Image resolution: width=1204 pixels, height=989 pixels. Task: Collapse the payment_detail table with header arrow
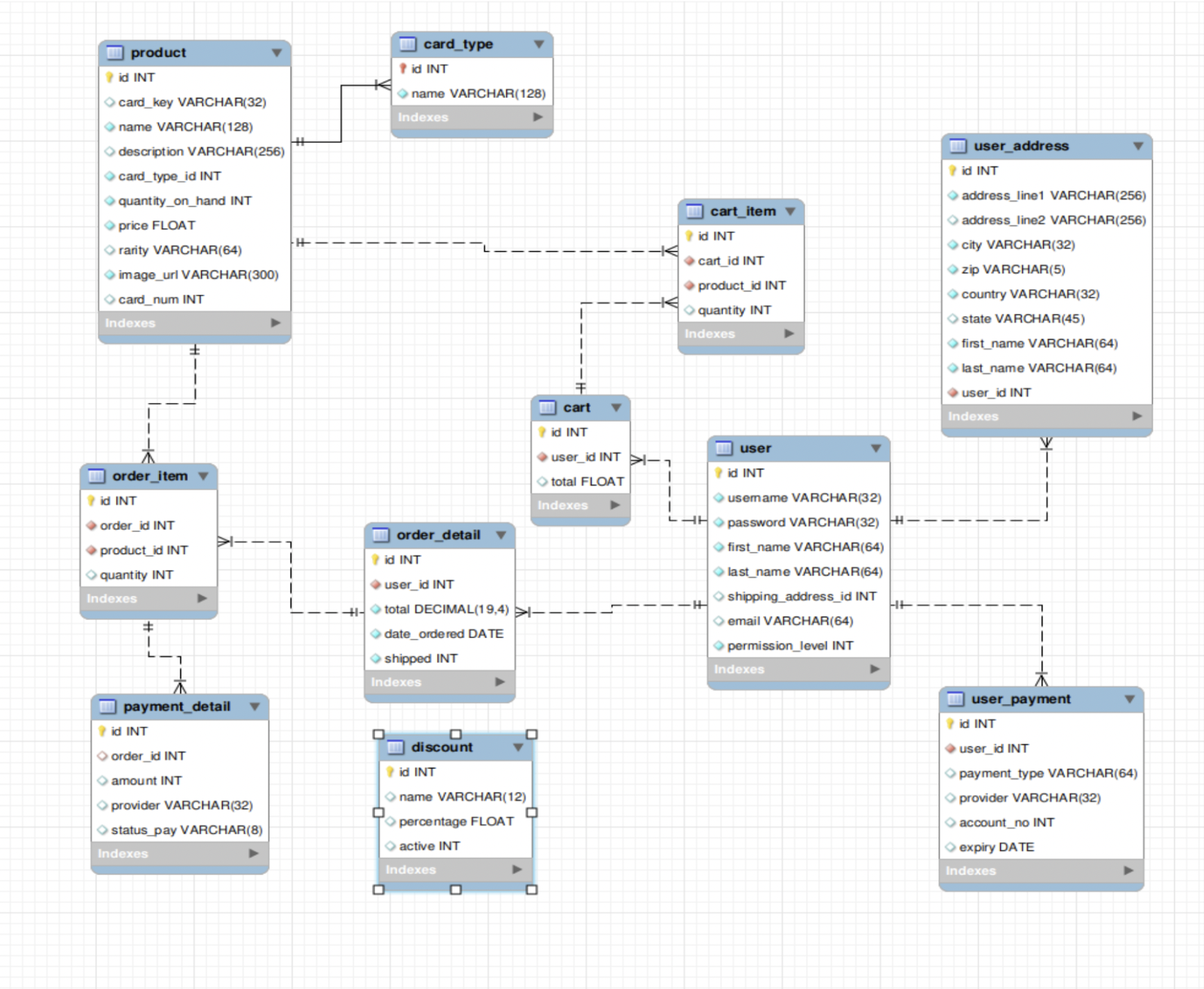click(x=255, y=707)
